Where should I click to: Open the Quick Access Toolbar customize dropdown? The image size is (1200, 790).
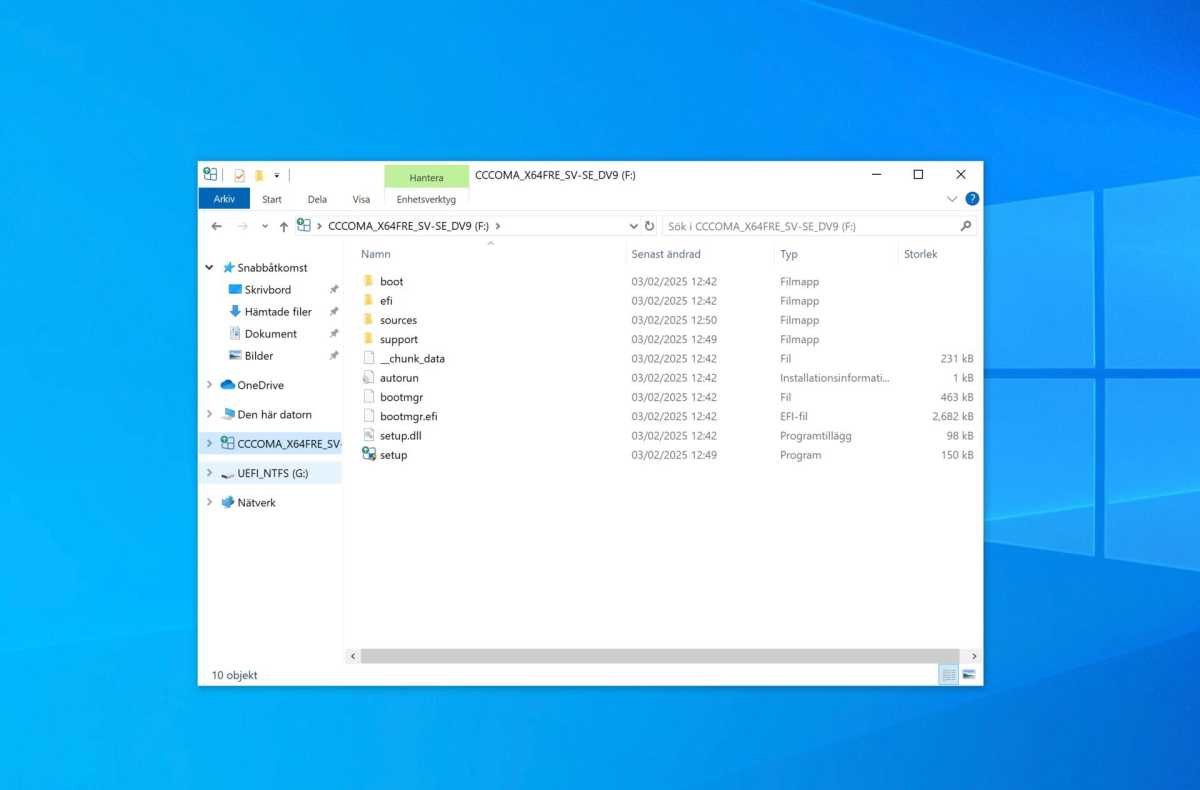(x=275, y=174)
